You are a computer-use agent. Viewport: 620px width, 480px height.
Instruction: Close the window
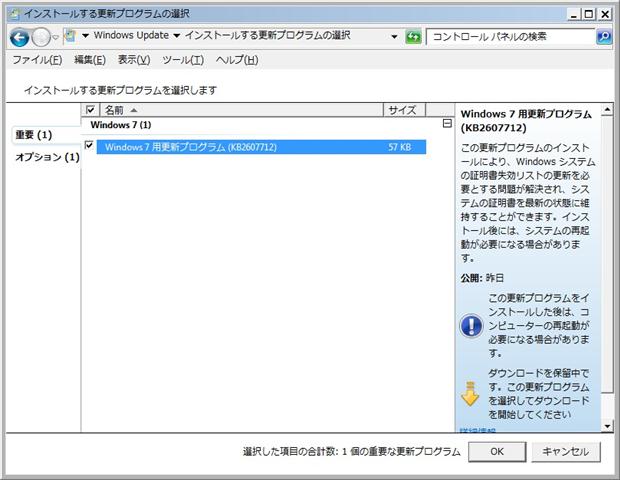[x=605, y=15]
